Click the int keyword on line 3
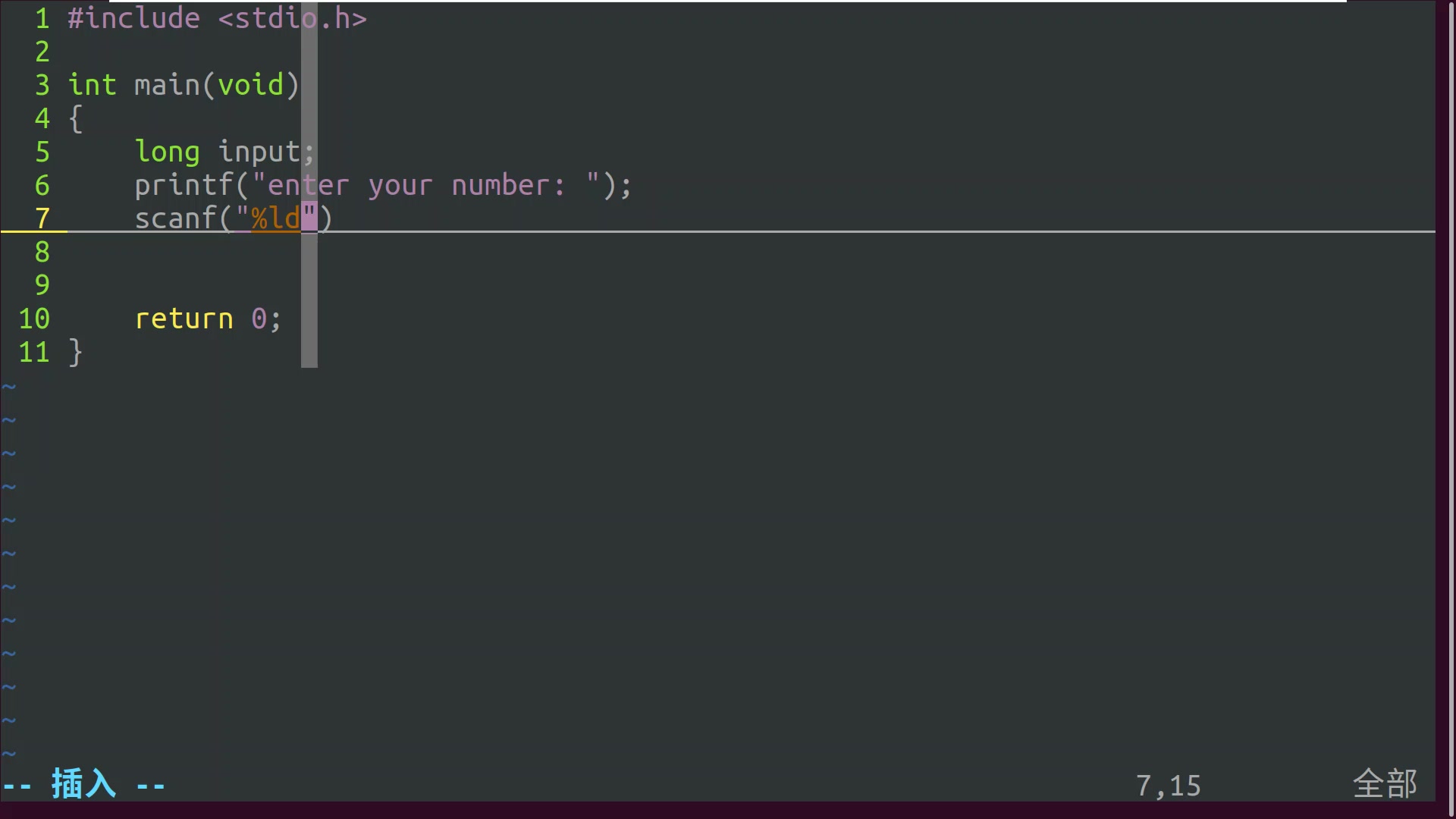Screen dimensions: 1456x819 point(93,85)
